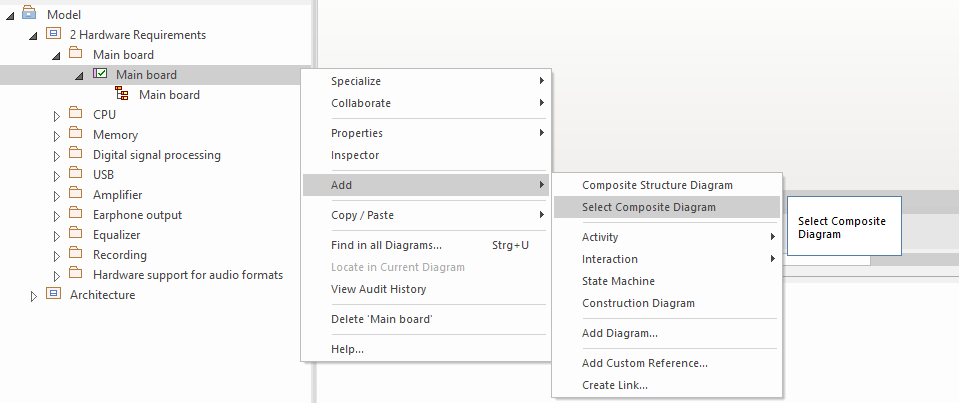Expand the USB folder node
Viewport: 959px width, 403px height.
(57, 176)
